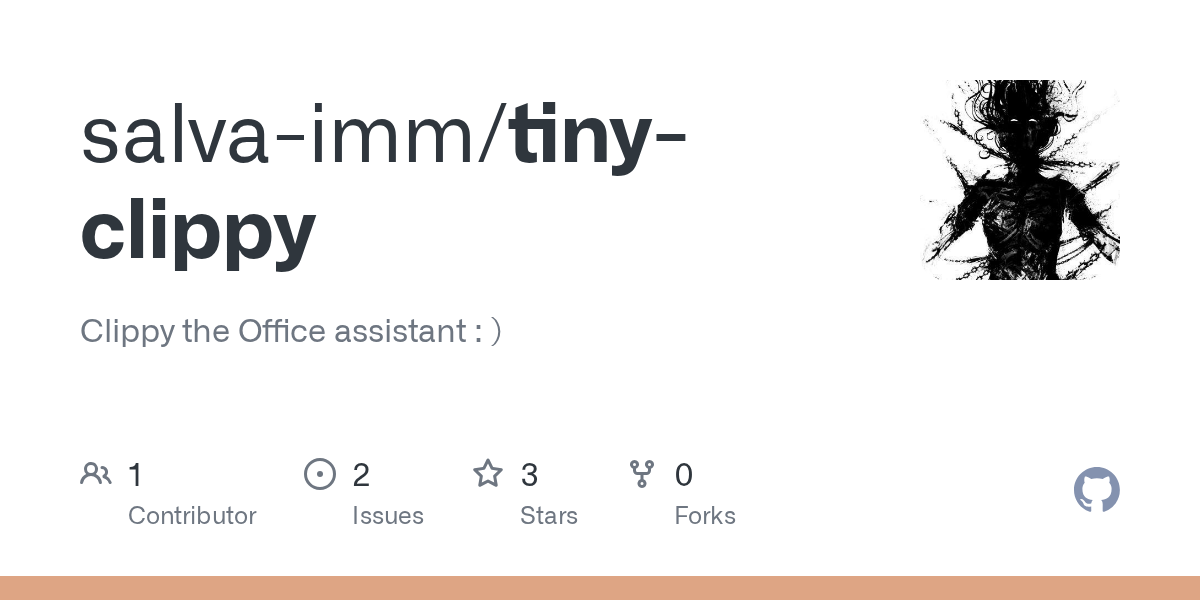Click the forks count 0

pyautogui.click(x=684, y=475)
